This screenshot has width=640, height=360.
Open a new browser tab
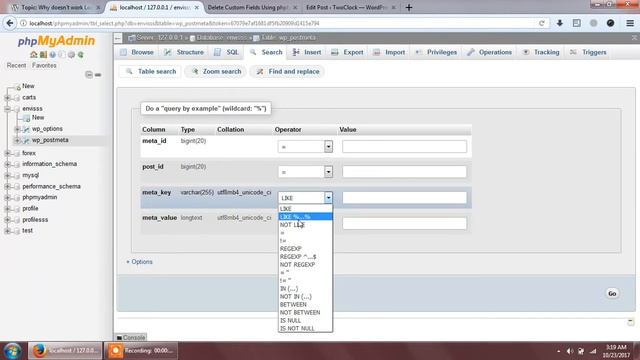pos(409,7)
